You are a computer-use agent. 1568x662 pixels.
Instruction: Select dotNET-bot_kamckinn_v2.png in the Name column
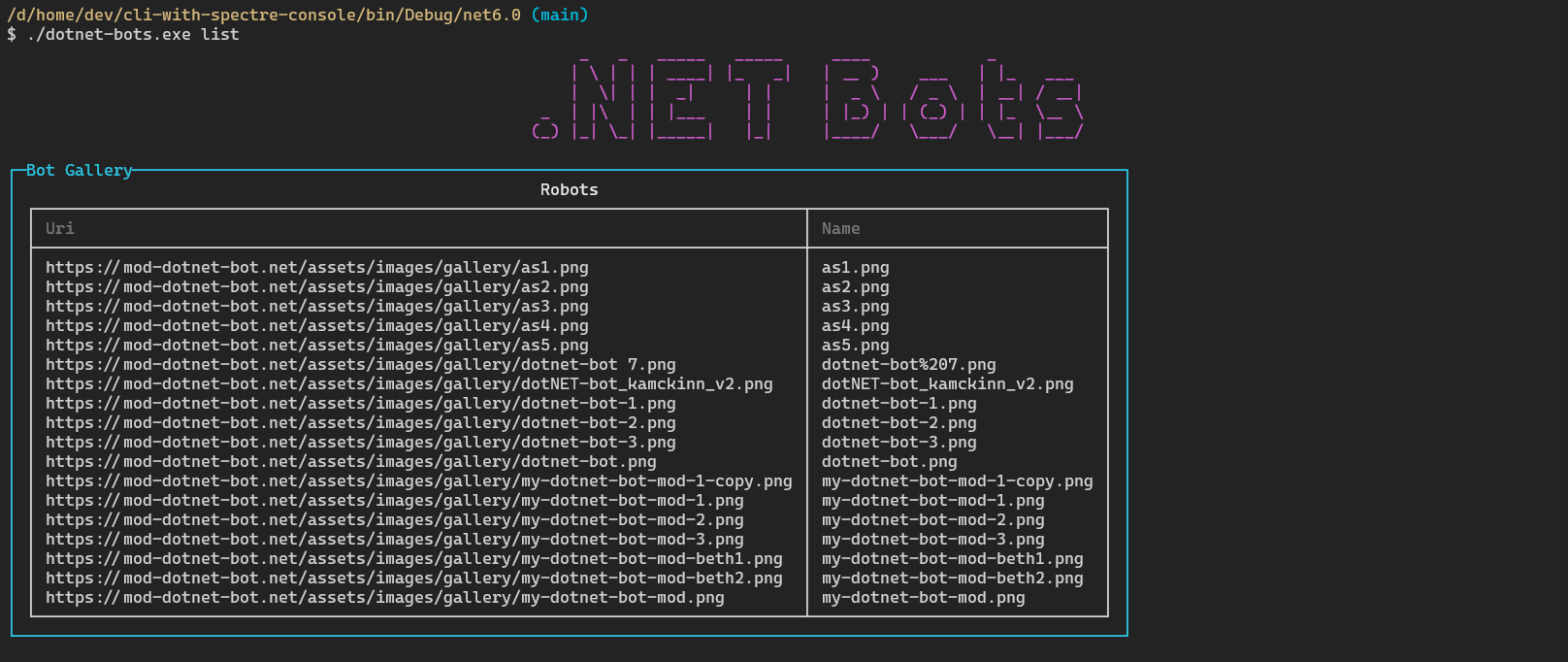point(948,383)
